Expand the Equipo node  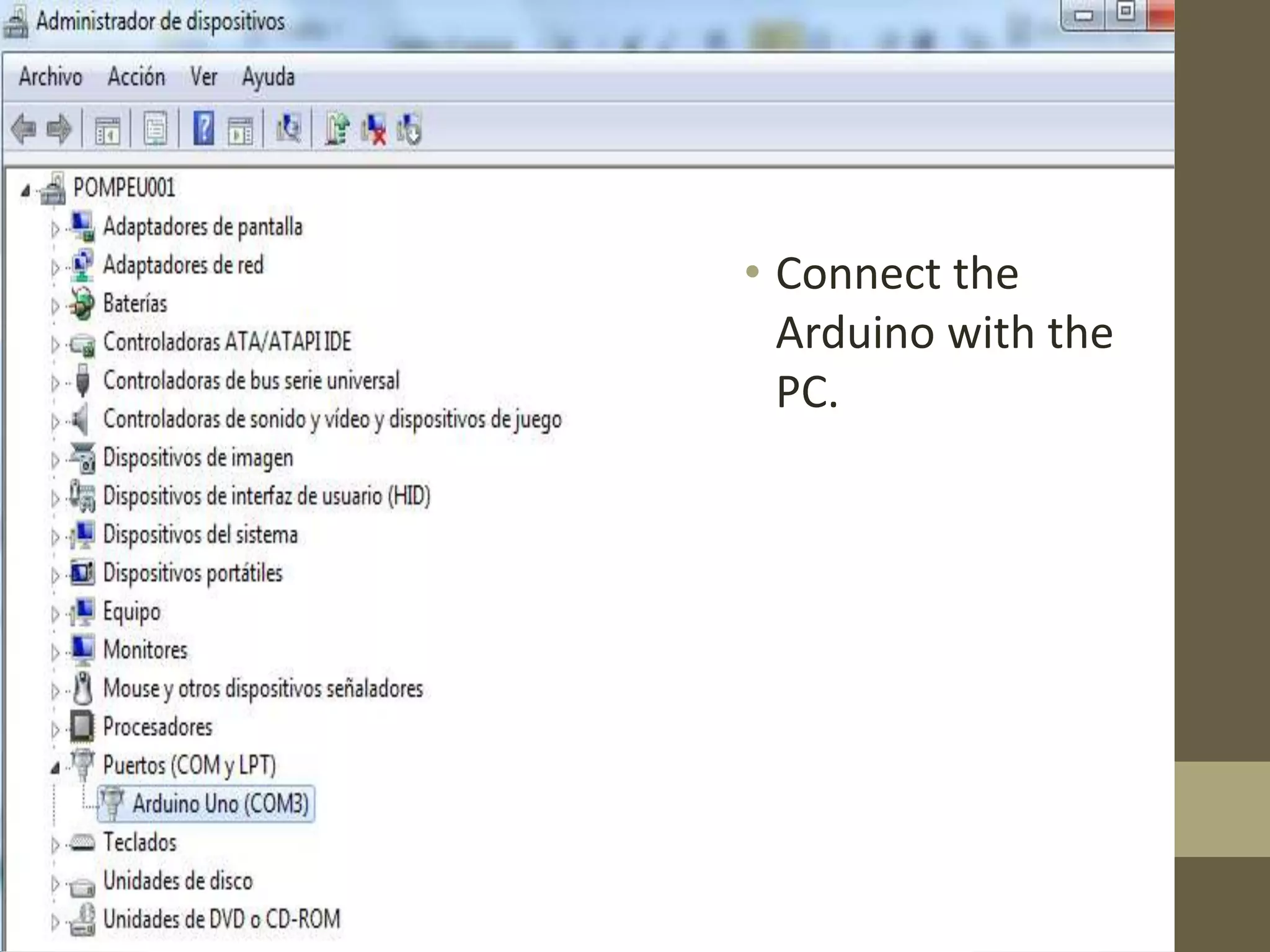coord(55,614)
